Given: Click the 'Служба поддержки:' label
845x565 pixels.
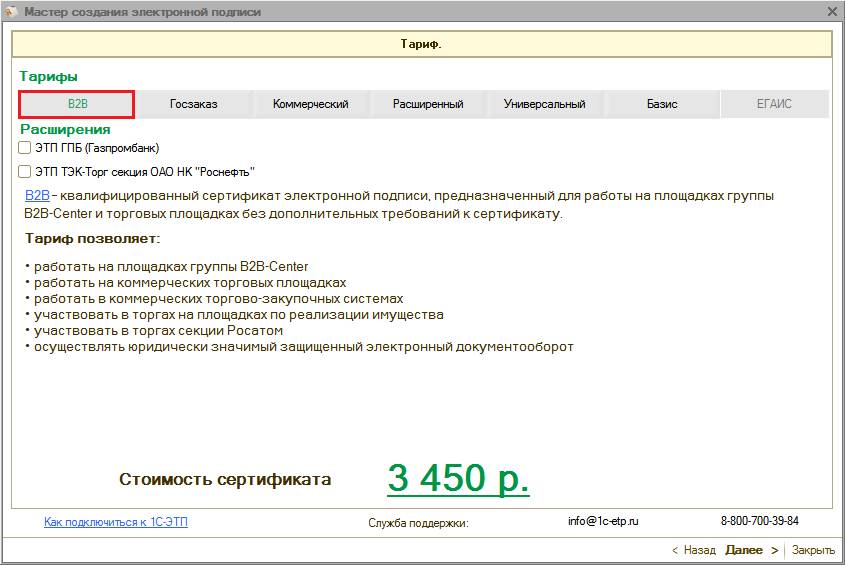Looking at the screenshot, I should pyautogui.click(x=418, y=523).
